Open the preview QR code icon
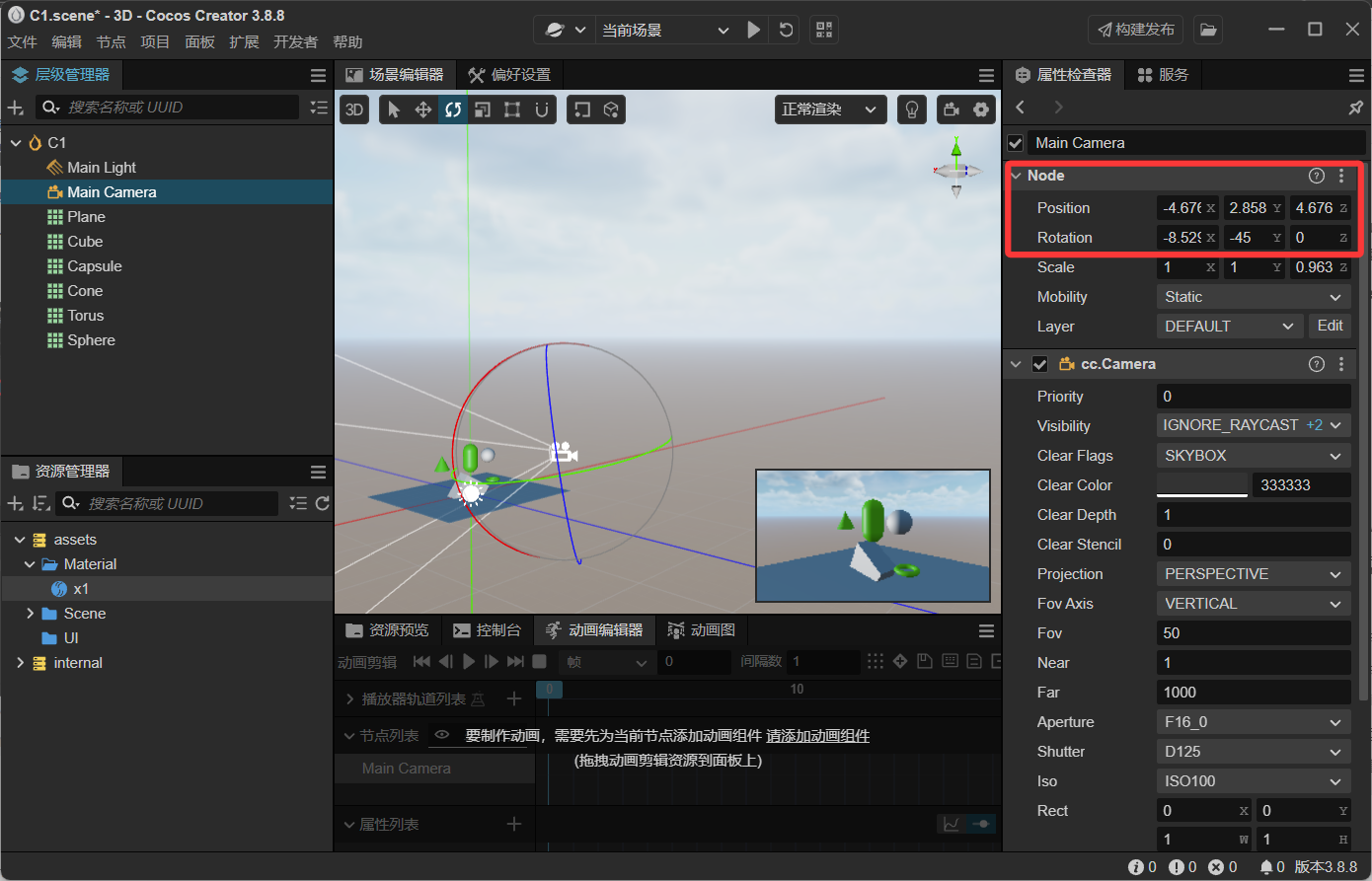This screenshot has width=1372, height=881. click(824, 30)
